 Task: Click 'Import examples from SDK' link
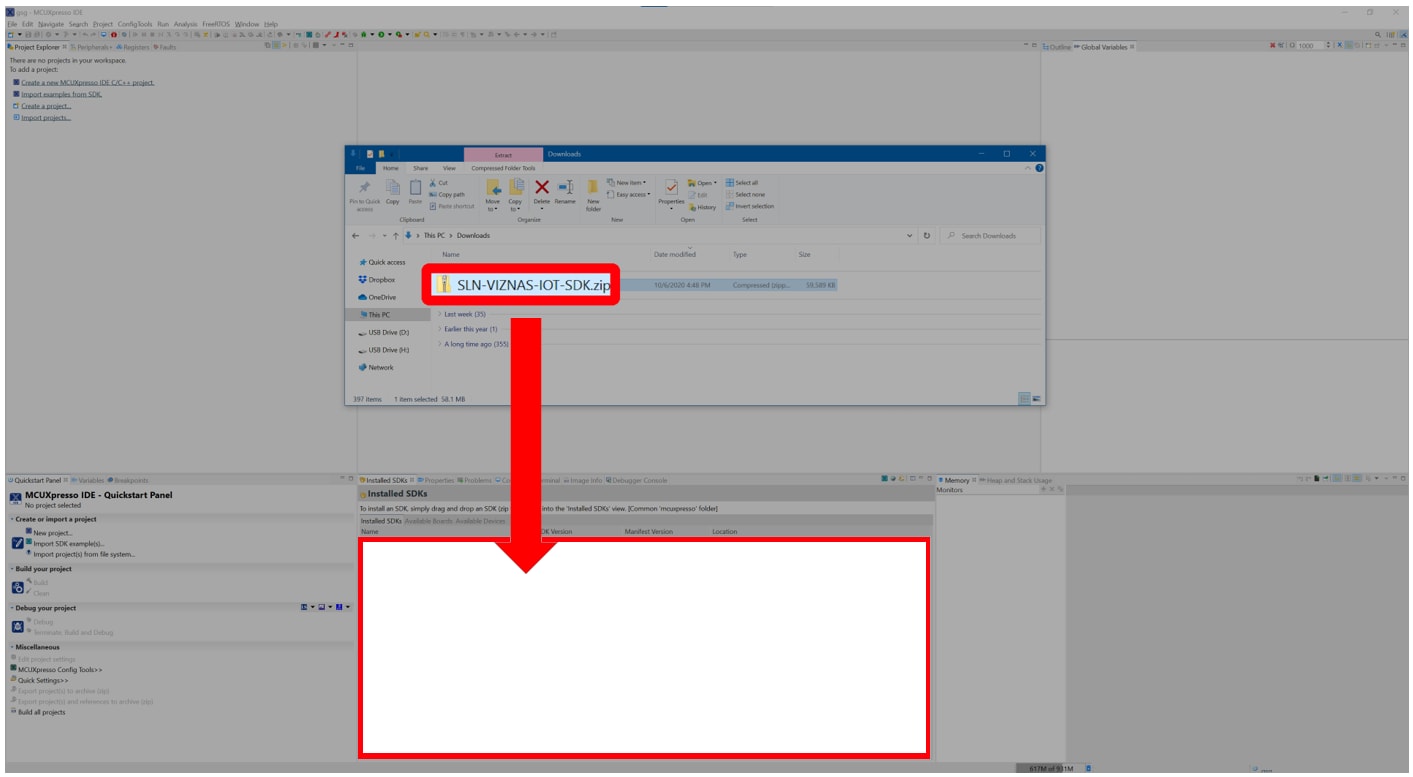tap(61, 94)
